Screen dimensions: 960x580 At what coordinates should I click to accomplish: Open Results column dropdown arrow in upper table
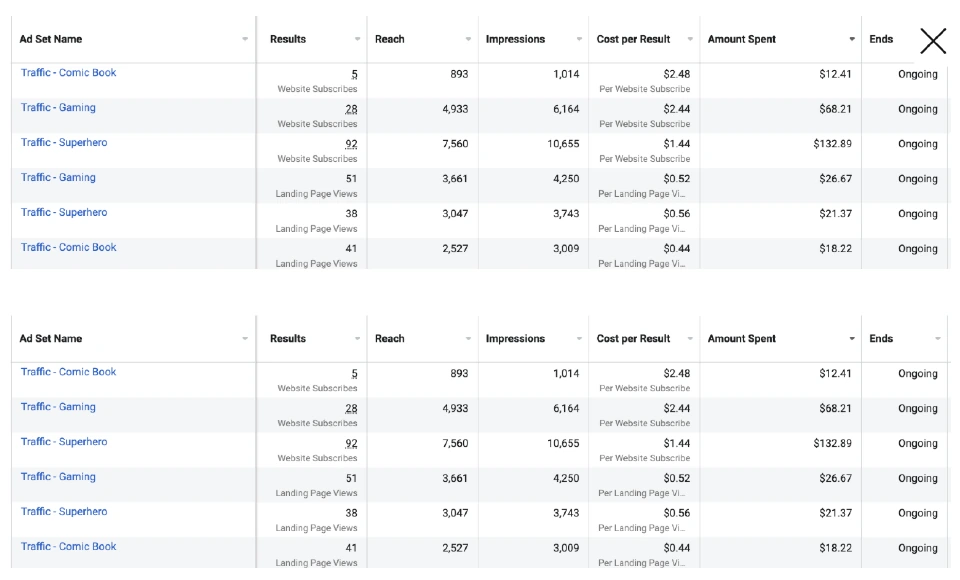(358, 39)
